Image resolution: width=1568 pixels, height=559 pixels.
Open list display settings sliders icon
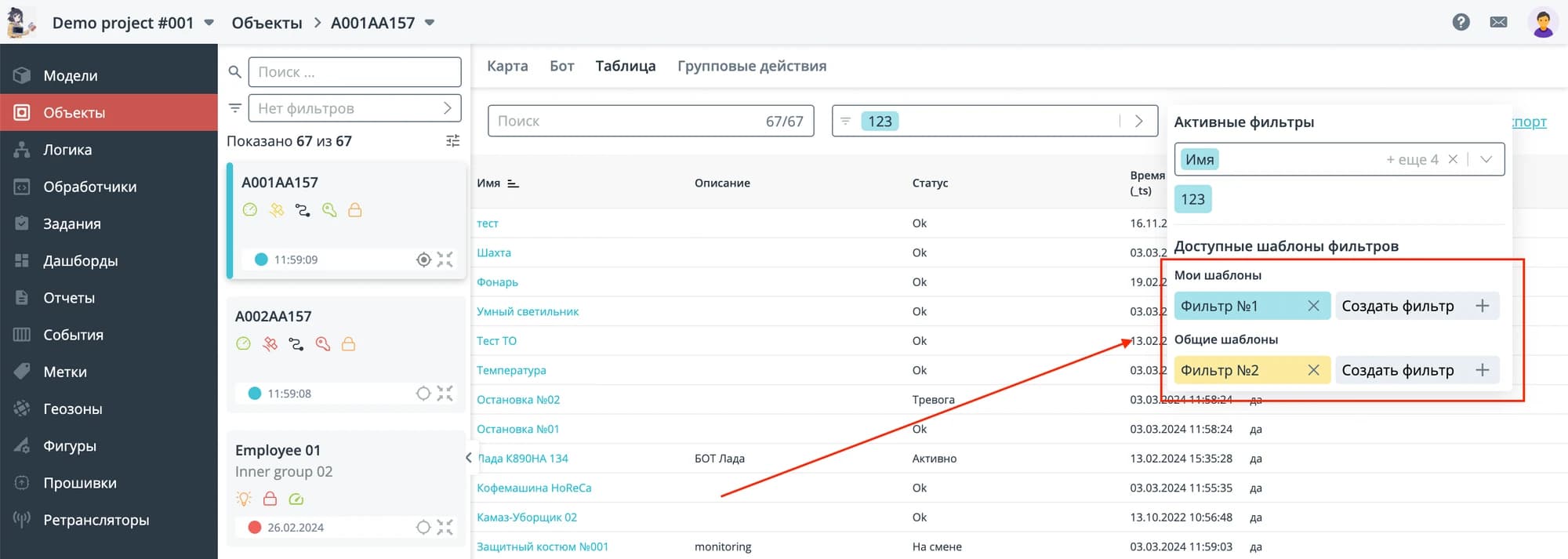click(x=452, y=141)
